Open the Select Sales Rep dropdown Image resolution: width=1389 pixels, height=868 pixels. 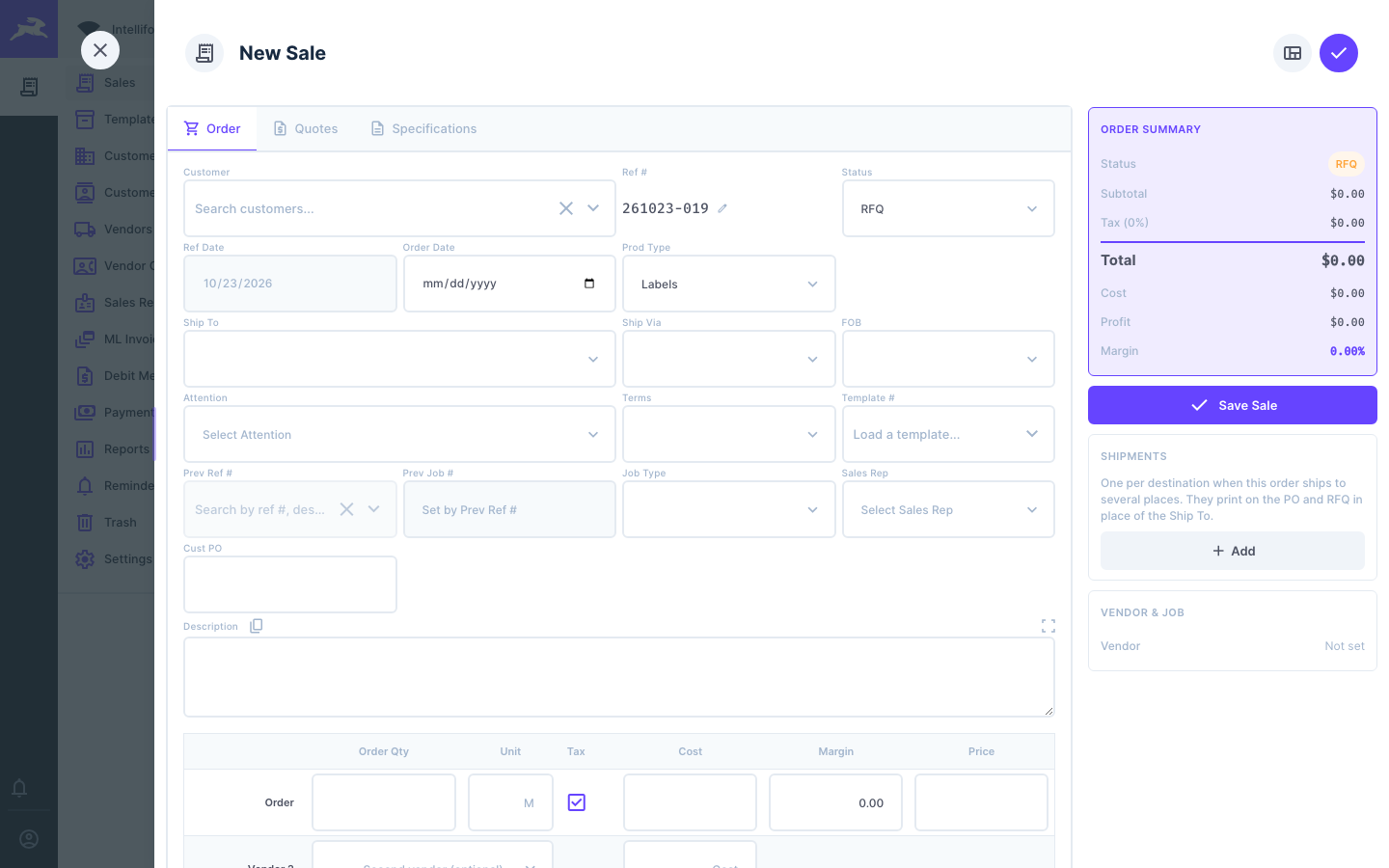pos(948,509)
